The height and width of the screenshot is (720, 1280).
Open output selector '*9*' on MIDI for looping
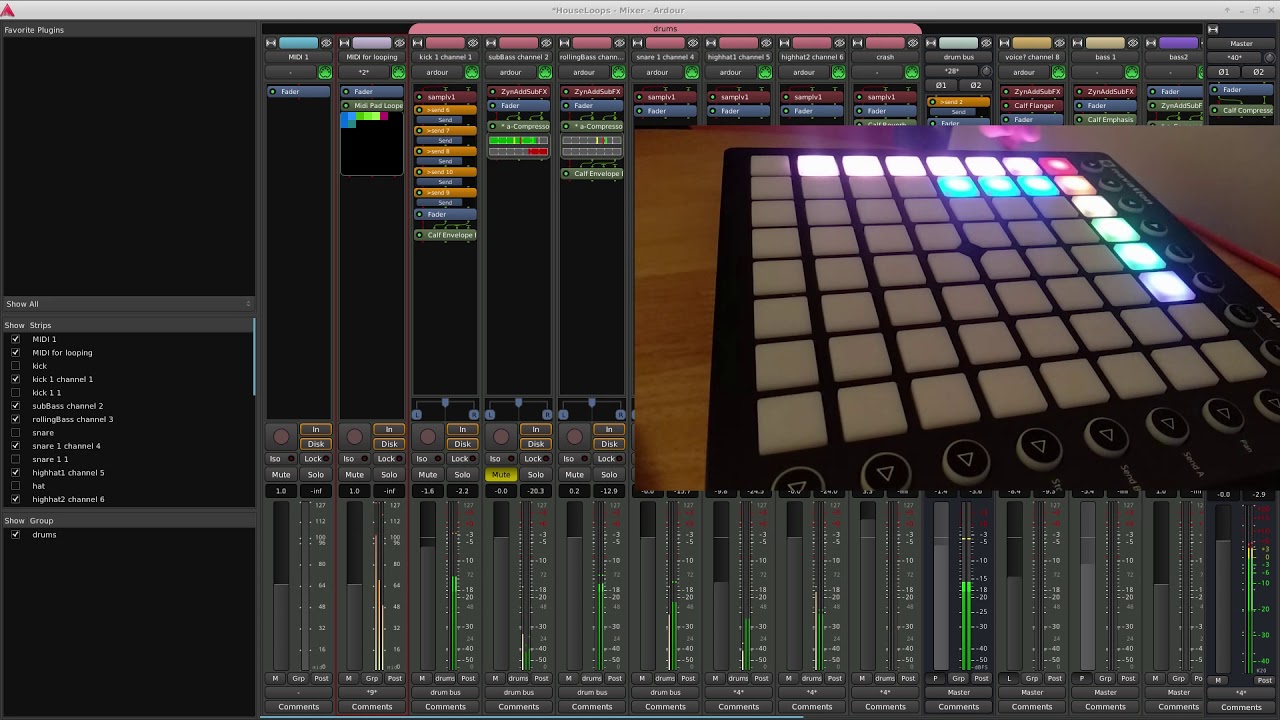pyautogui.click(x=372, y=692)
